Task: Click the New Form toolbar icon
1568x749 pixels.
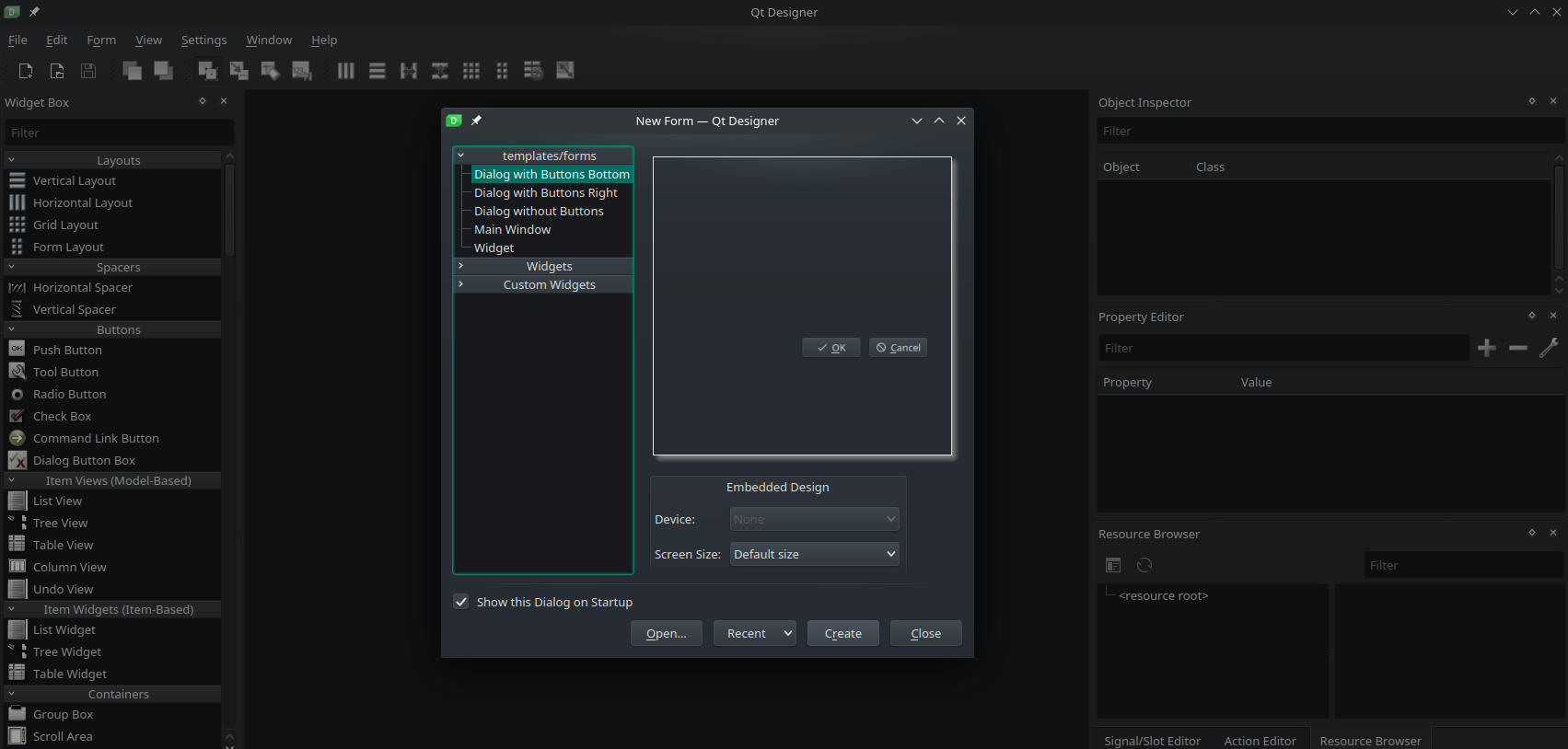Action: tap(26, 71)
